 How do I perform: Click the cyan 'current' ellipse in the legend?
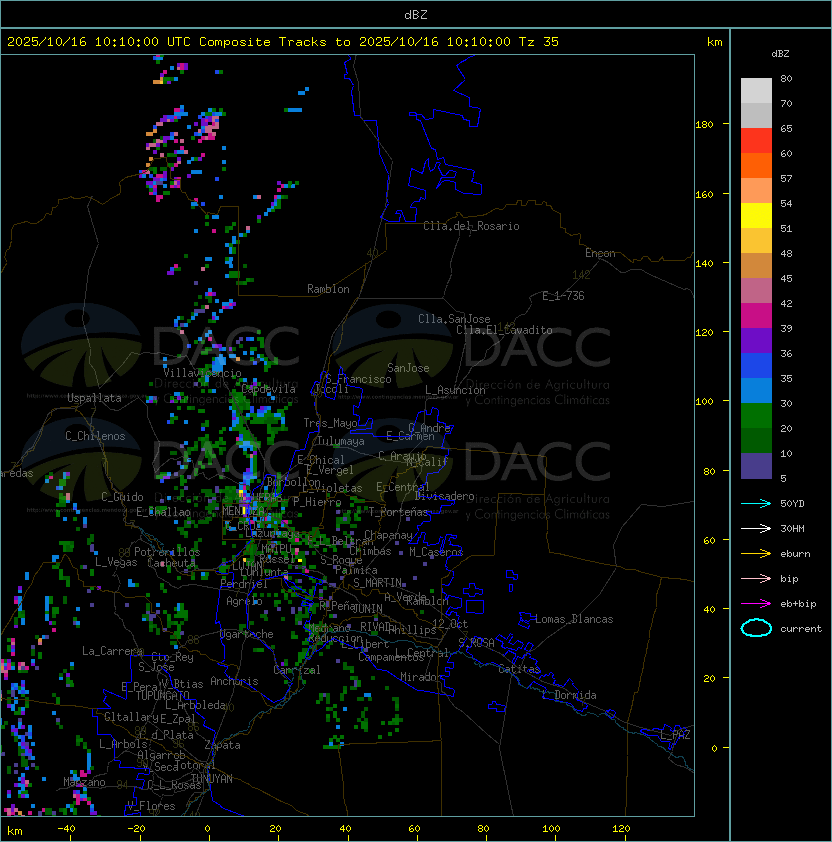coord(756,628)
